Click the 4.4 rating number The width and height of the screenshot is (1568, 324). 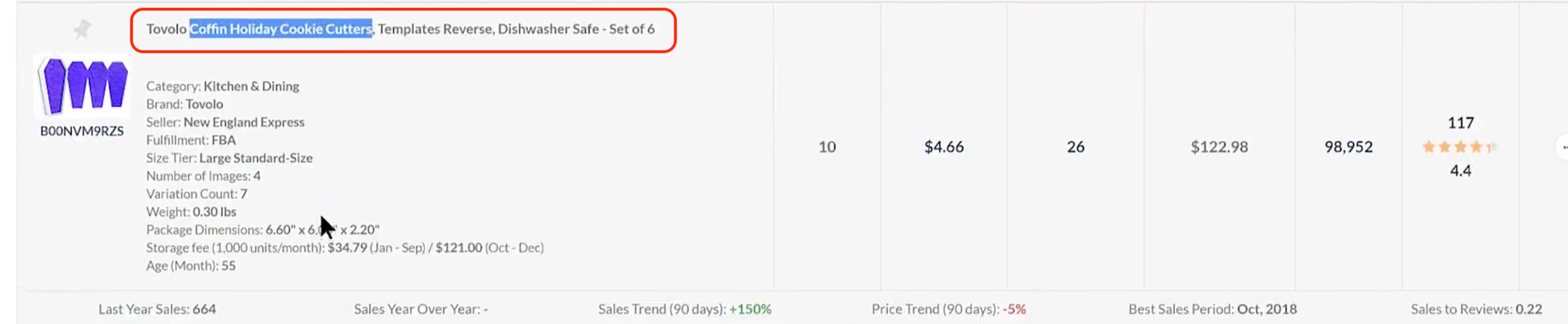point(1460,171)
